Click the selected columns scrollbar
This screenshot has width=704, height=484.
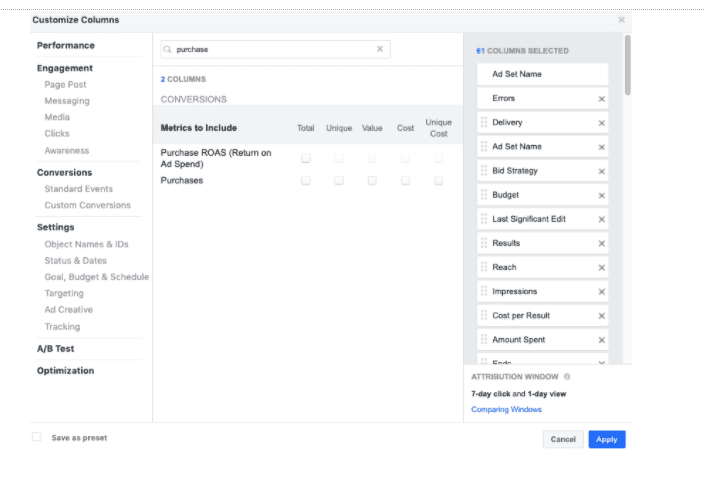pos(627,65)
